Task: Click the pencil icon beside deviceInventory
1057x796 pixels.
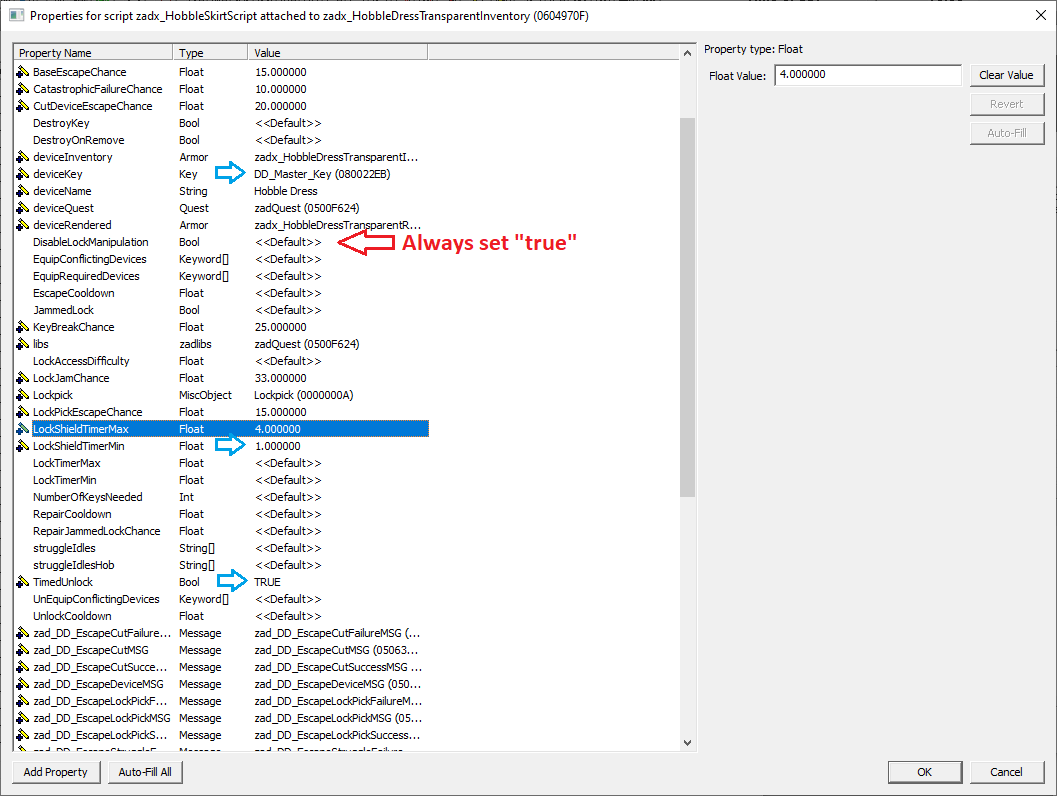Action: (22, 156)
